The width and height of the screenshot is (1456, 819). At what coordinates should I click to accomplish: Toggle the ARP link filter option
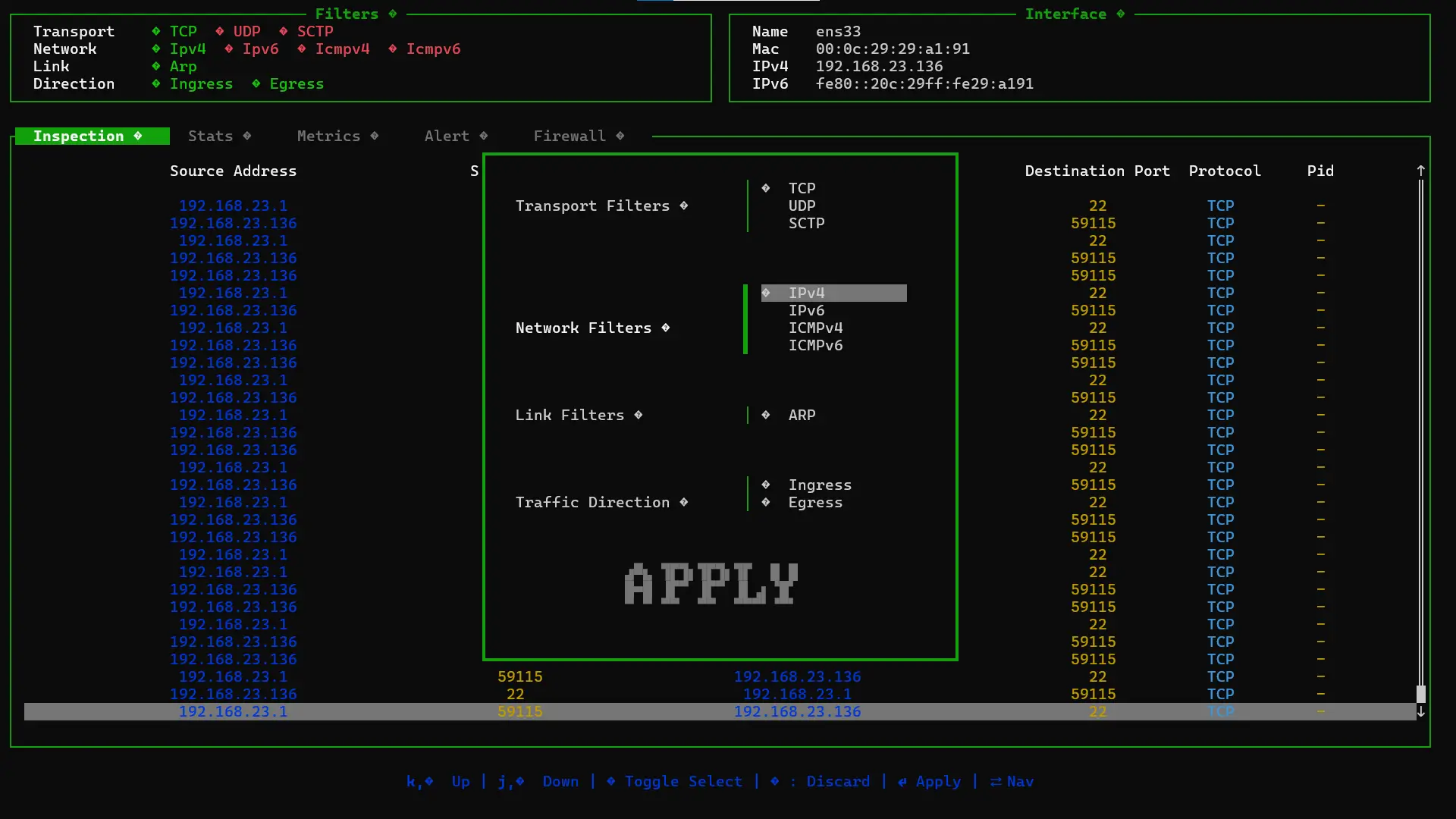click(801, 416)
